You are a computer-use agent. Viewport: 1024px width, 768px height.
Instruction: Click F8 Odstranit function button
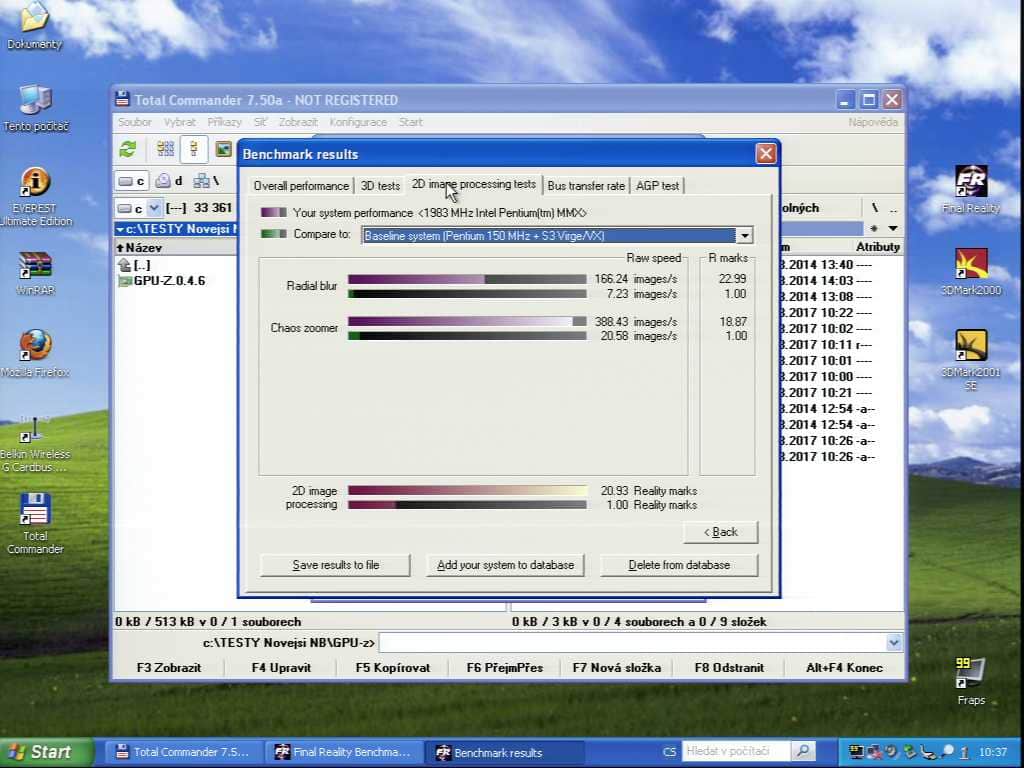(x=729, y=668)
